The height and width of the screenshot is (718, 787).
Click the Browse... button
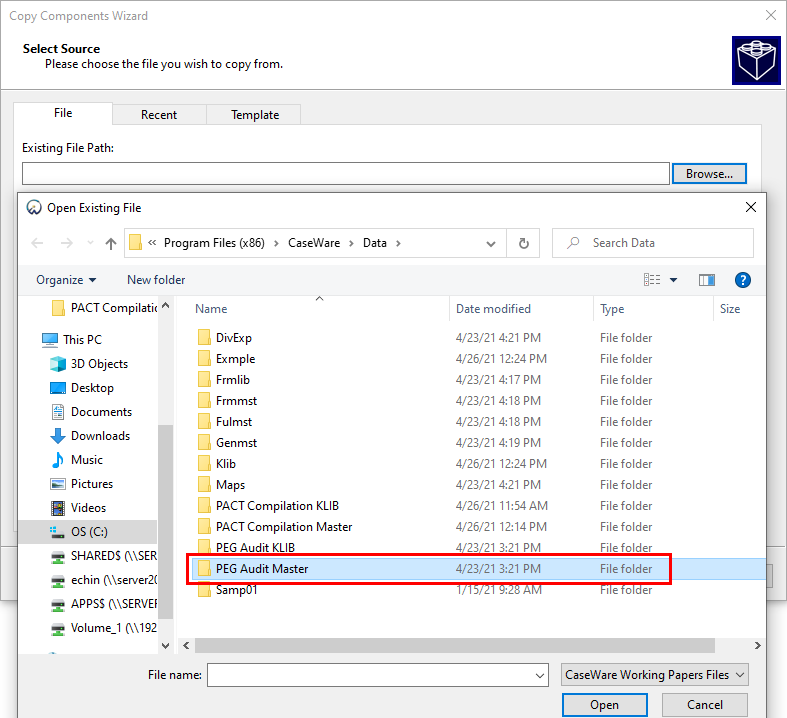tap(709, 174)
